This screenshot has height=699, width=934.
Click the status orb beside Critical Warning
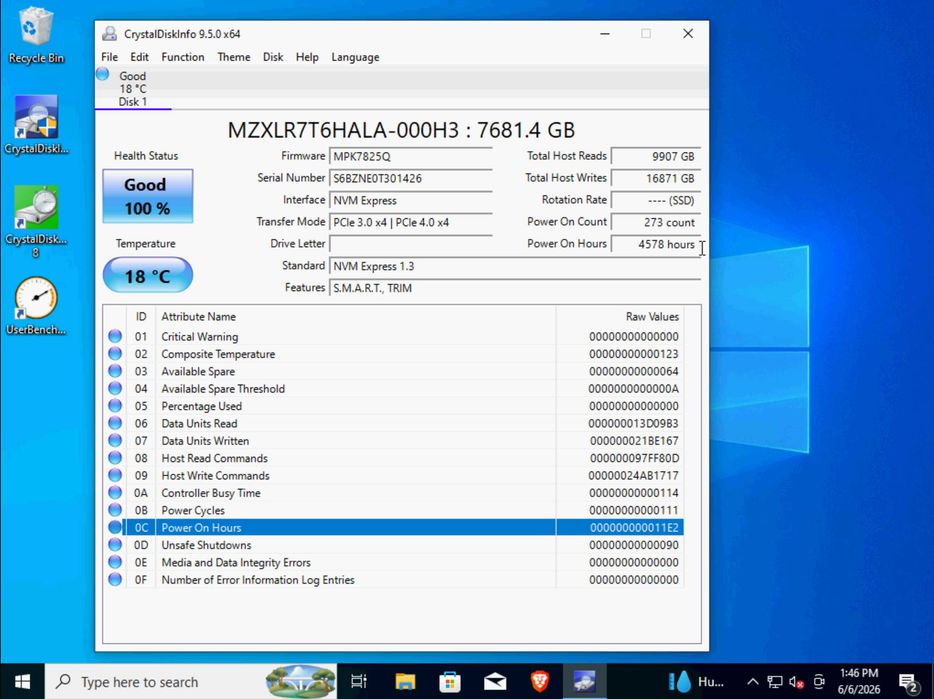pos(115,336)
